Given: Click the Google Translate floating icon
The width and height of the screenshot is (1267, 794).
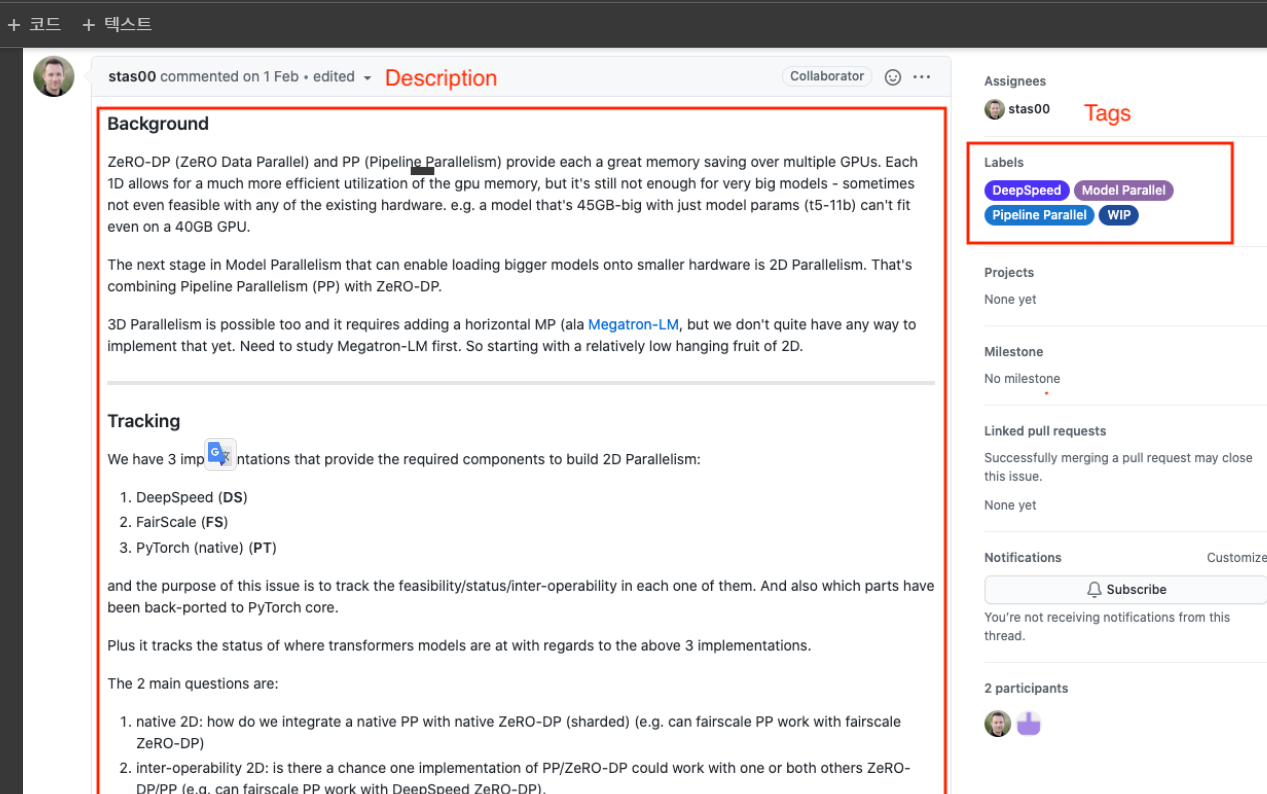Looking at the screenshot, I should click(221, 454).
